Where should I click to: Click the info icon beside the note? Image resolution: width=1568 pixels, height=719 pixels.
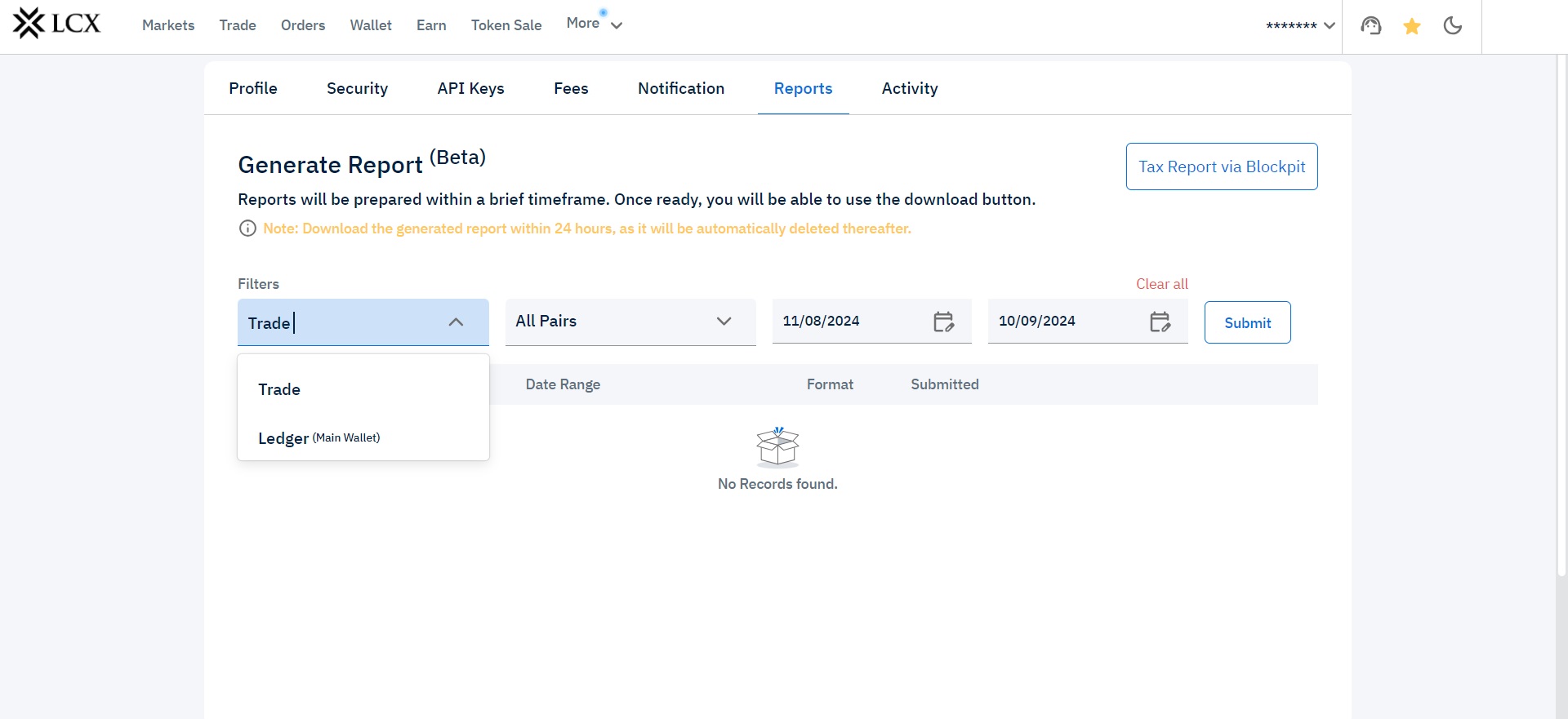[247, 229]
